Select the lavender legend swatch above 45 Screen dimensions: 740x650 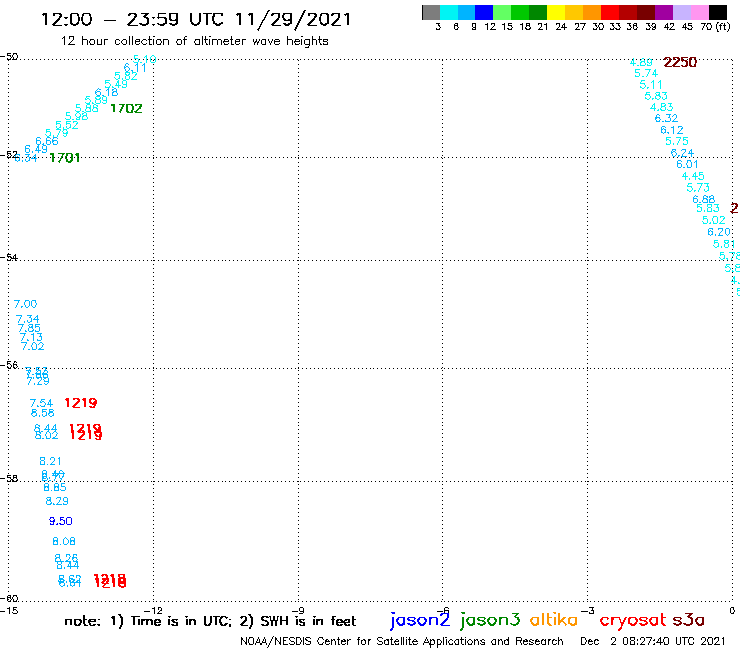pos(681,12)
